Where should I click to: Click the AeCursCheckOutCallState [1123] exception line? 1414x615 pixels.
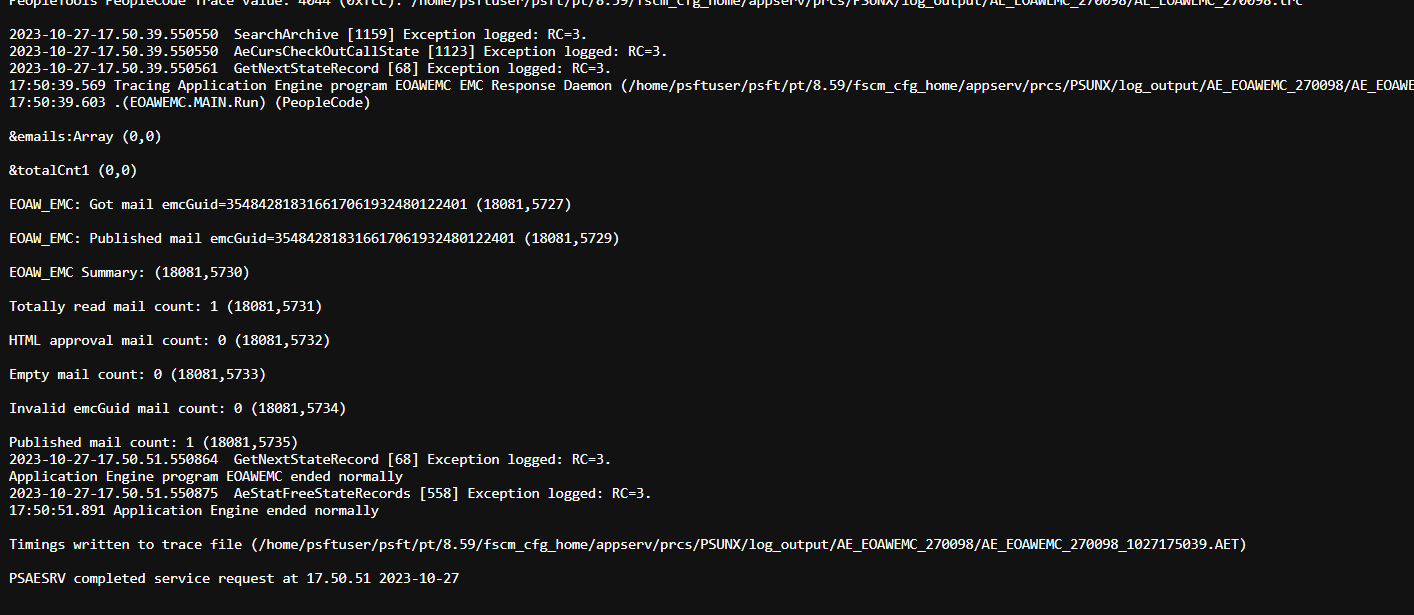click(338, 51)
